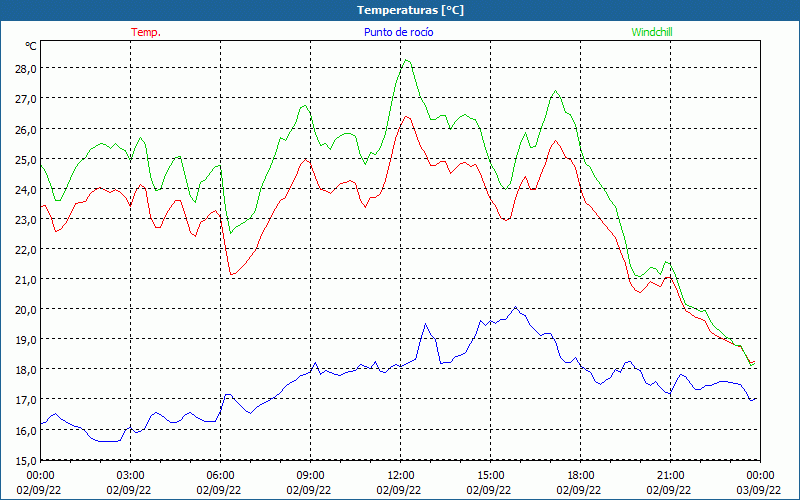Screen dimensions: 800x500
Task: Click the 22,0 value on the temperature axis
Action: (x=25, y=249)
